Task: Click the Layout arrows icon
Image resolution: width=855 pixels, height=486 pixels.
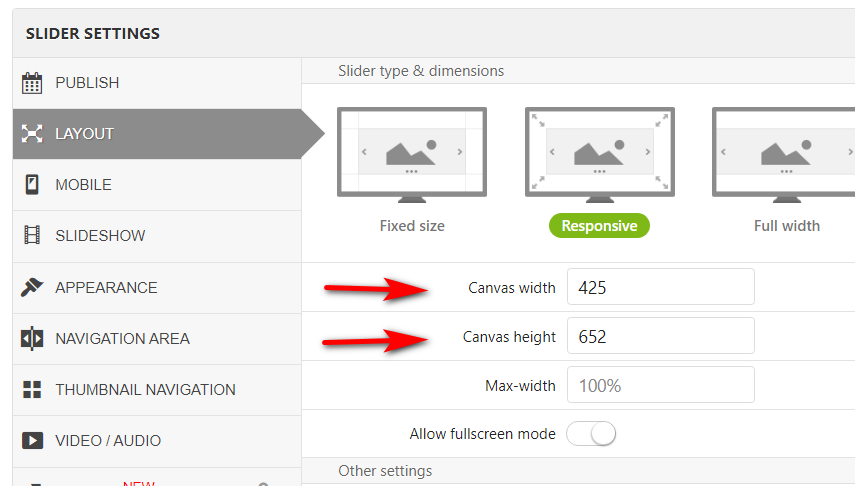Action: 32,134
